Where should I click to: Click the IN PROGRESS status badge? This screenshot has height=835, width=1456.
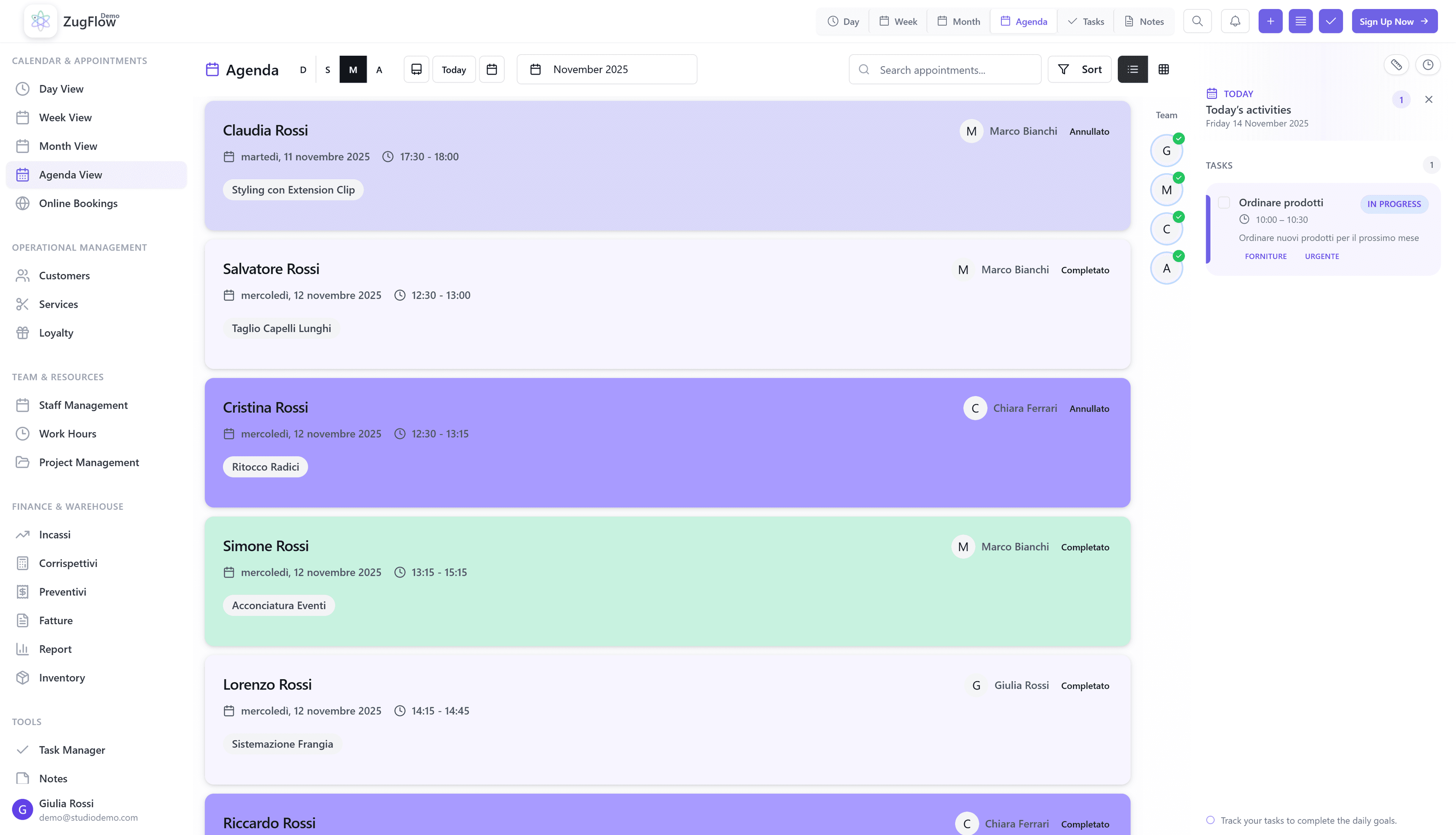click(x=1395, y=204)
